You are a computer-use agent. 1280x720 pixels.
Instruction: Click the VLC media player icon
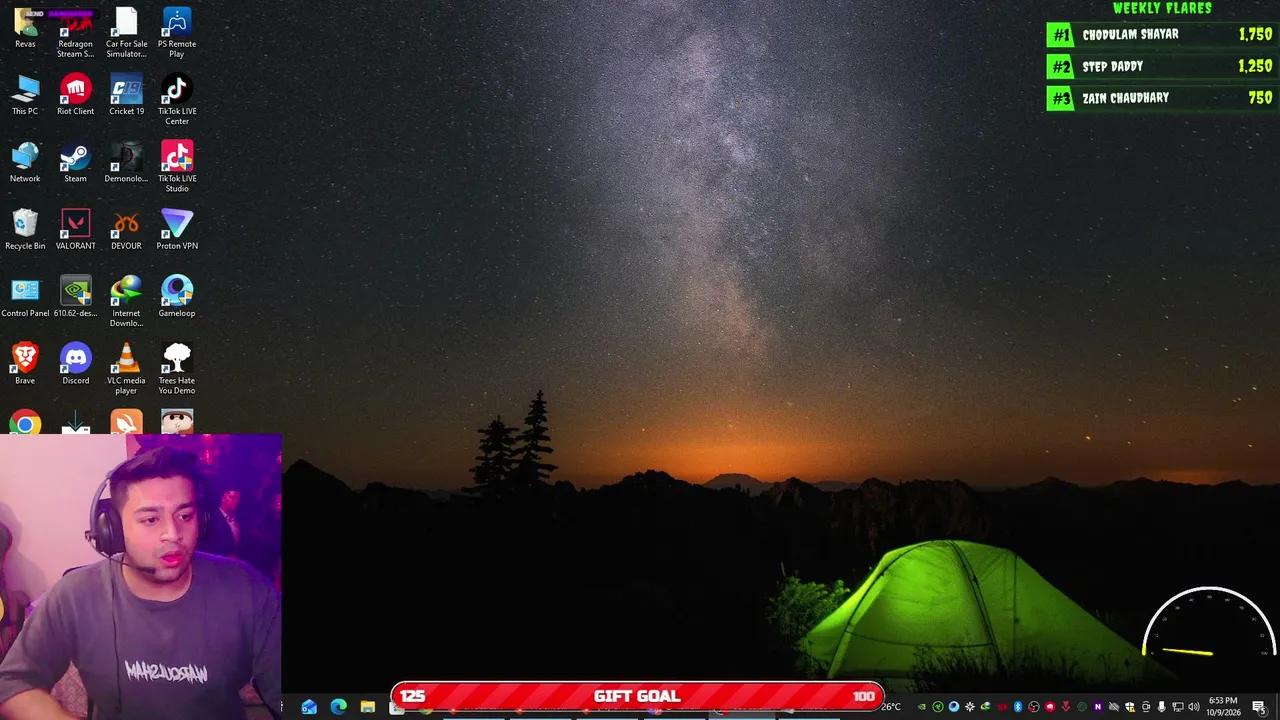coord(126,369)
